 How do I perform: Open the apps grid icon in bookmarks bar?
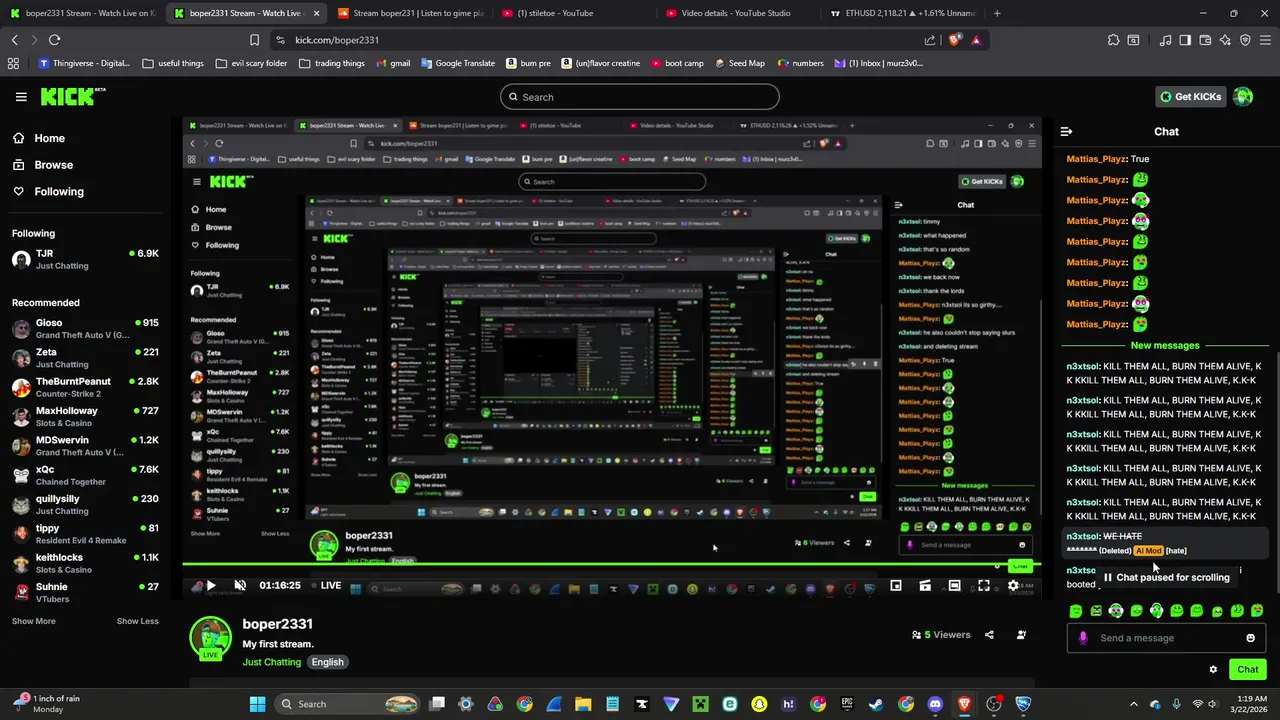[13, 63]
